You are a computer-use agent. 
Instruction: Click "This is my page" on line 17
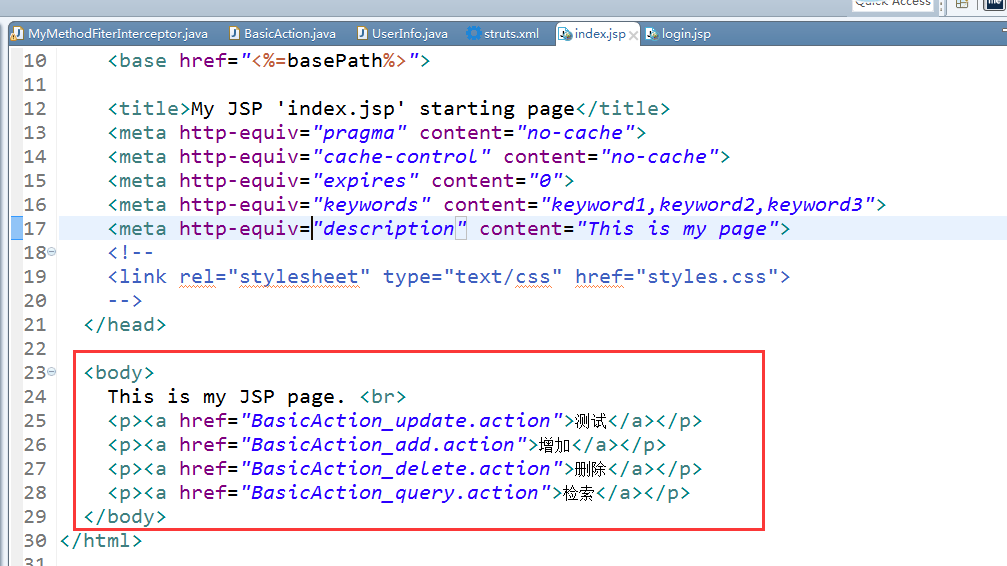678,229
